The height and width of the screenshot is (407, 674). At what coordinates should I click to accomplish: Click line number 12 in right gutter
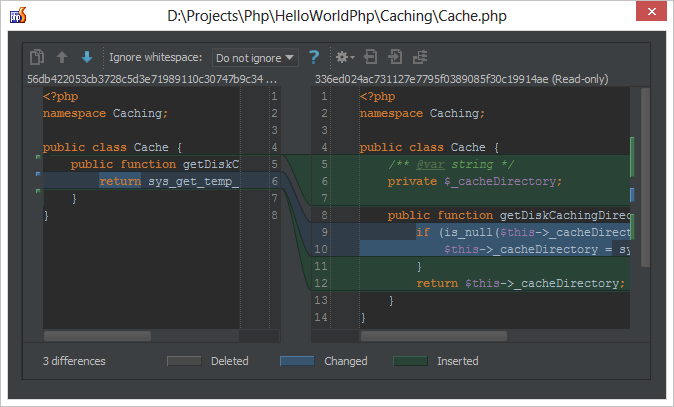coord(321,283)
